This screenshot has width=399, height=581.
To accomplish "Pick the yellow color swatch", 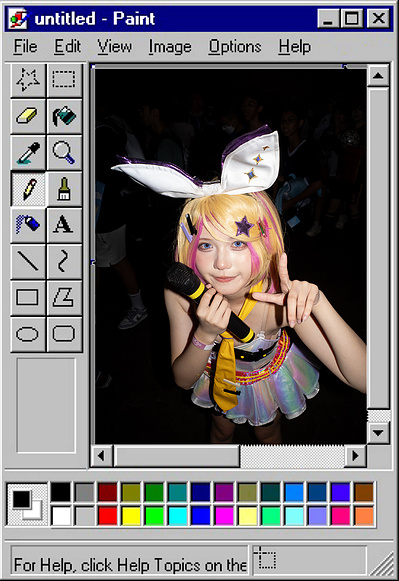I will (131, 515).
